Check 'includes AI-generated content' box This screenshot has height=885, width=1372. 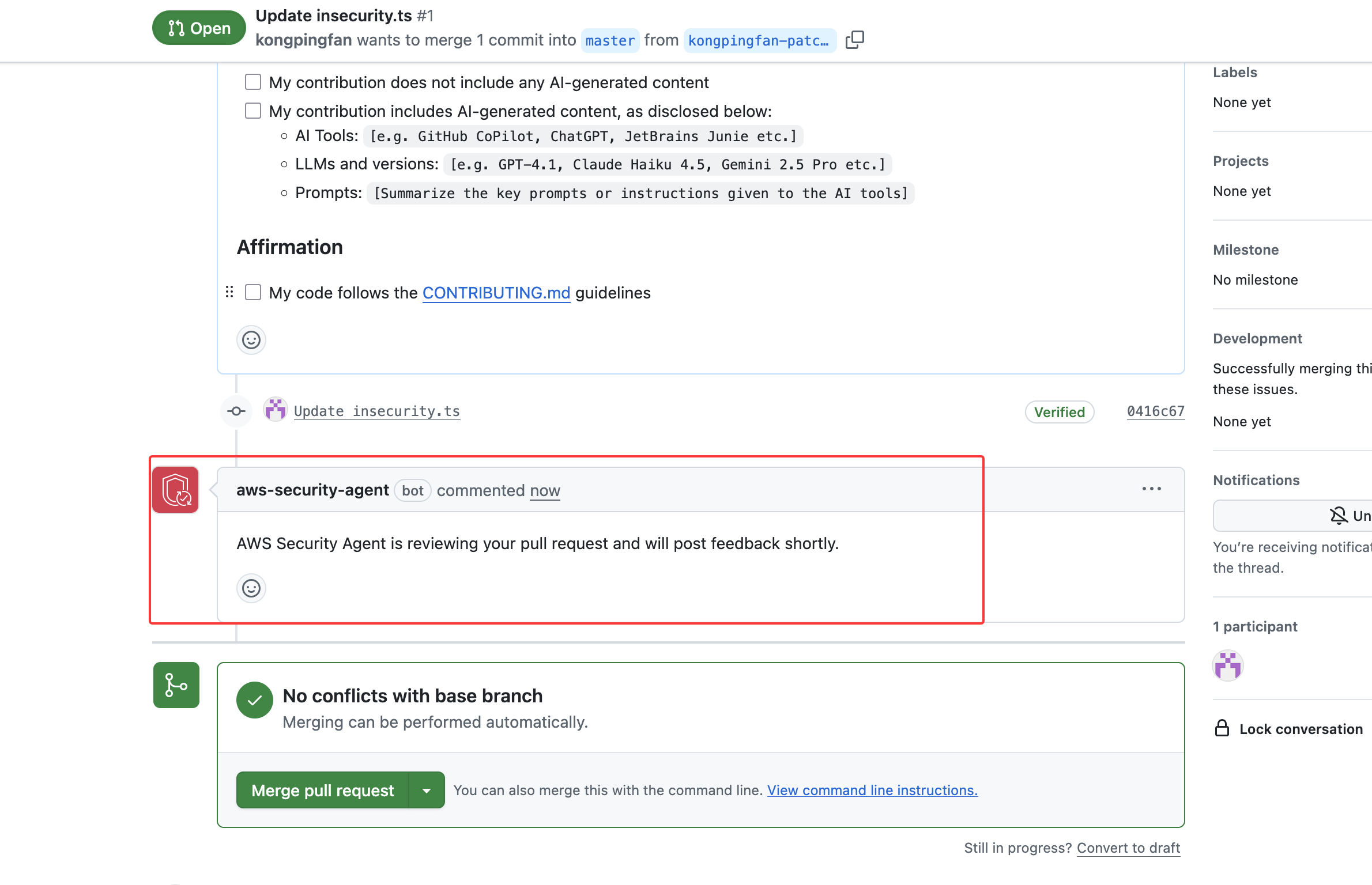[253, 111]
